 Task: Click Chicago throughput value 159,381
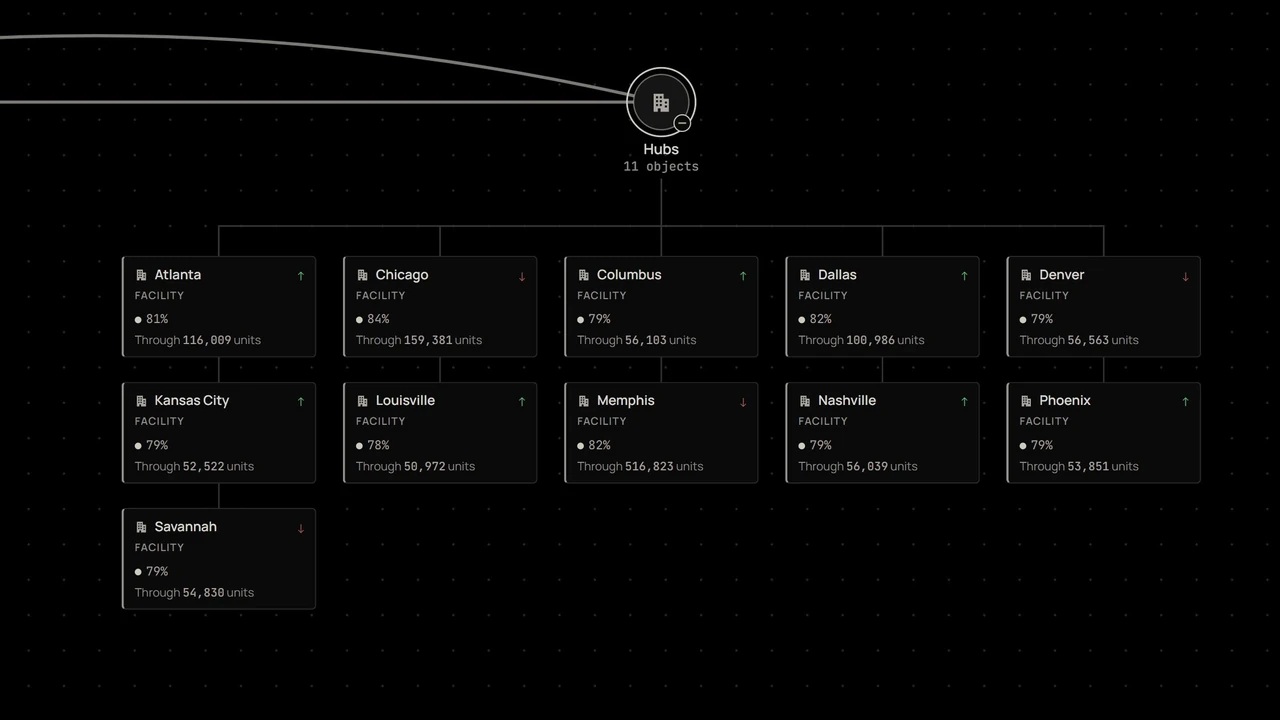(428, 341)
